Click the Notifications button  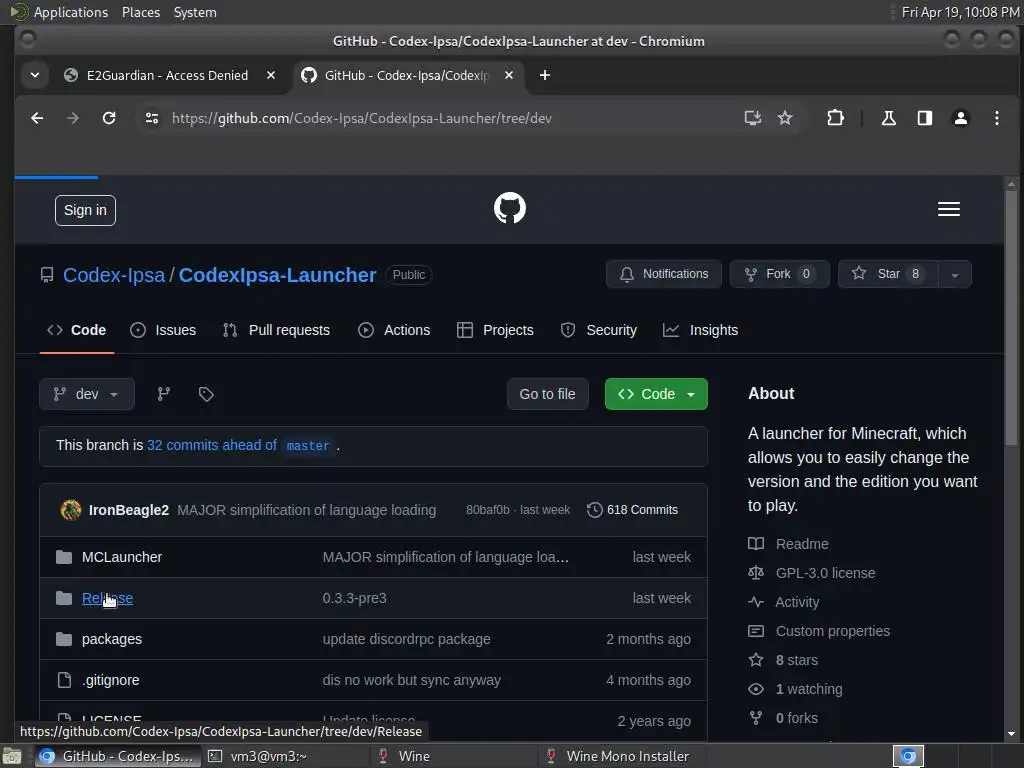tap(664, 274)
